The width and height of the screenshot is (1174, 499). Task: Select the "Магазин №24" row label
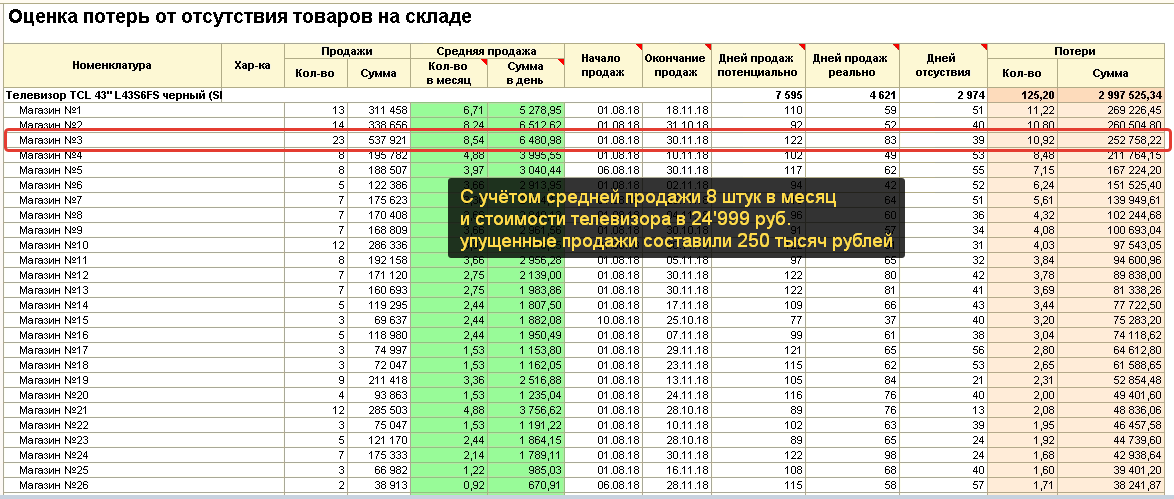(53, 455)
